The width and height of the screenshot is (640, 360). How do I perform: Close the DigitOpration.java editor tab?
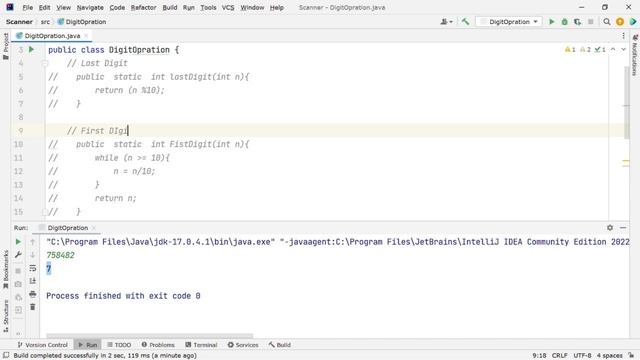pos(86,36)
